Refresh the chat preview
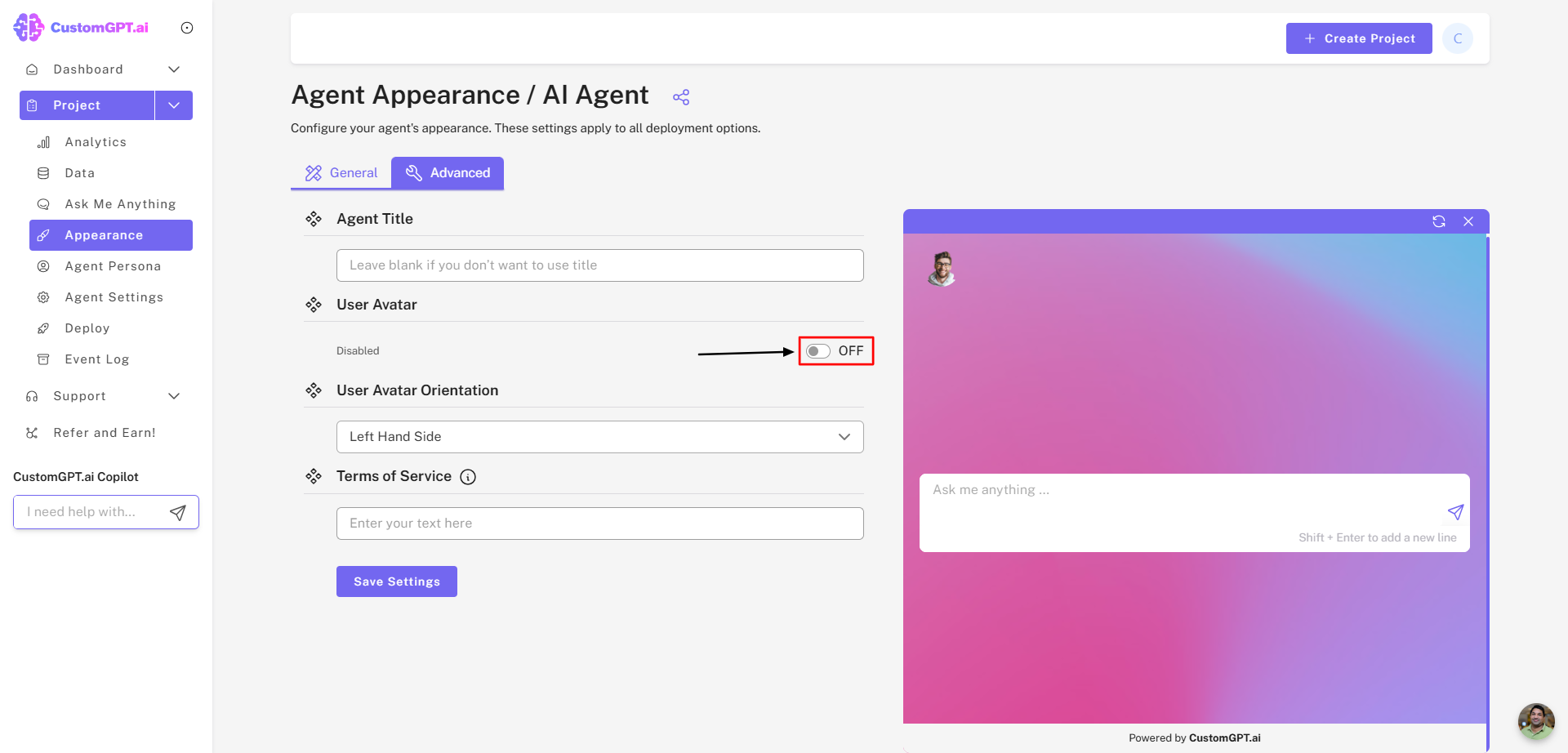 point(1439,221)
